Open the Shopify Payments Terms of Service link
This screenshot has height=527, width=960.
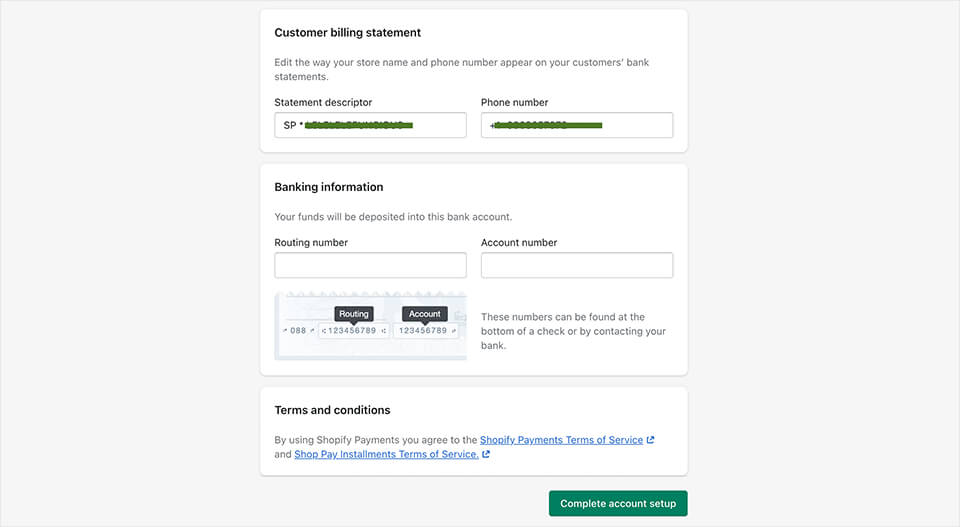(x=561, y=440)
